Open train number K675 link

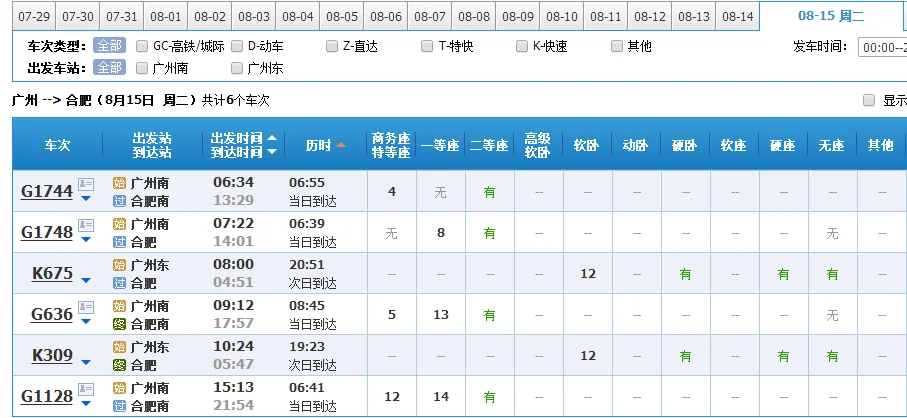click(52, 273)
